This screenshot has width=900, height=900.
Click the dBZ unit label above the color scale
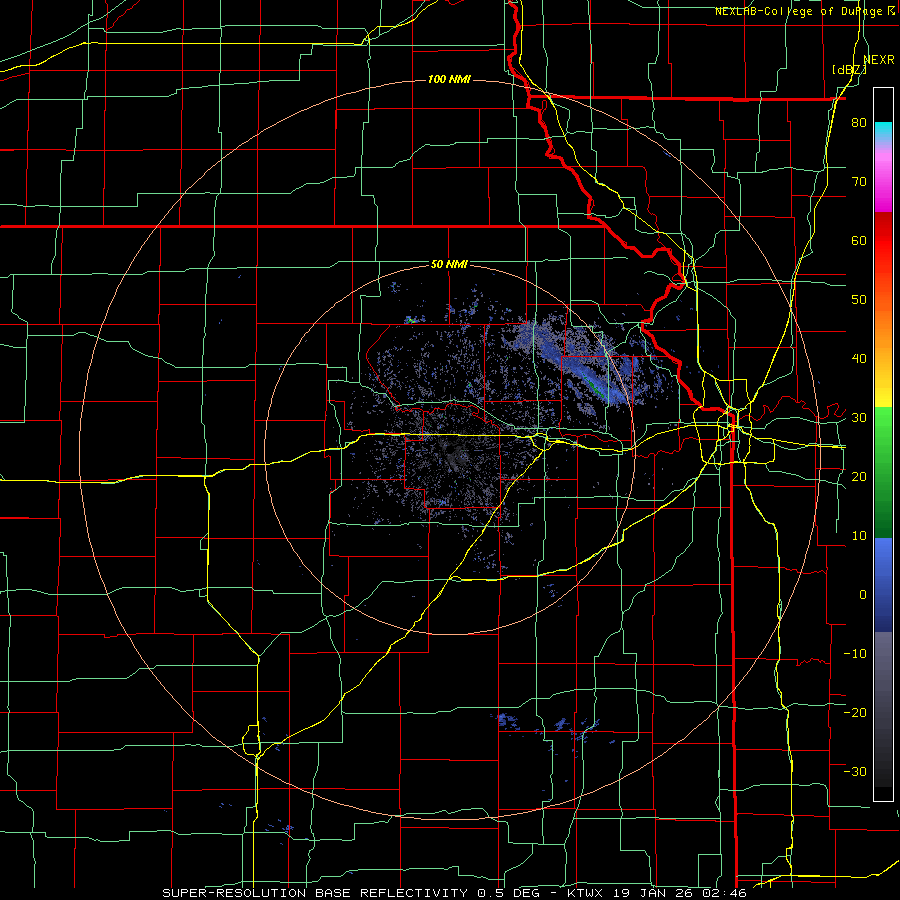(x=849, y=69)
